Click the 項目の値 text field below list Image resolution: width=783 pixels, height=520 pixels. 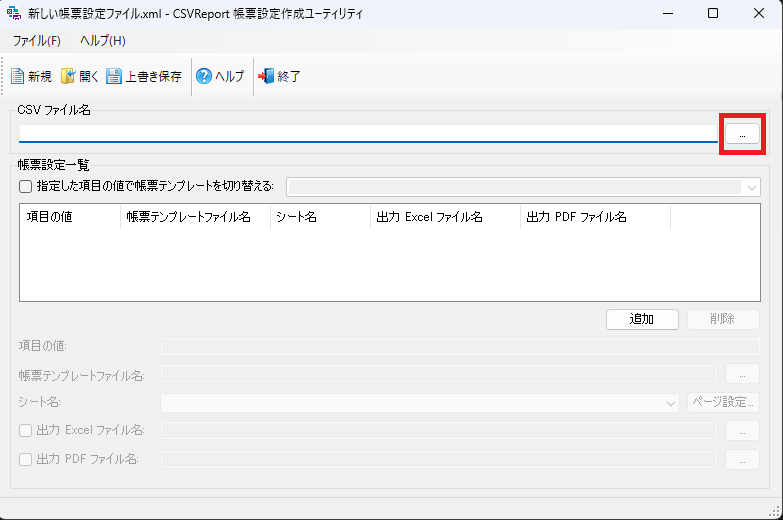click(460, 346)
